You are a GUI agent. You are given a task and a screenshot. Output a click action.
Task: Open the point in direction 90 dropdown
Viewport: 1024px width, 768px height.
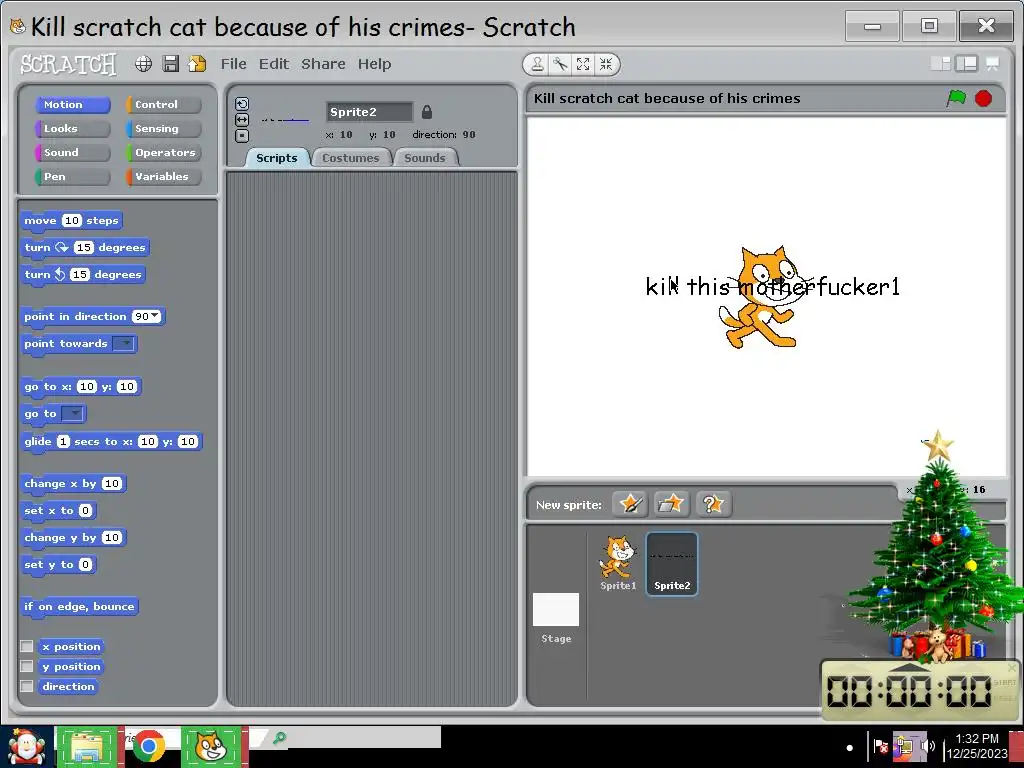(x=155, y=316)
